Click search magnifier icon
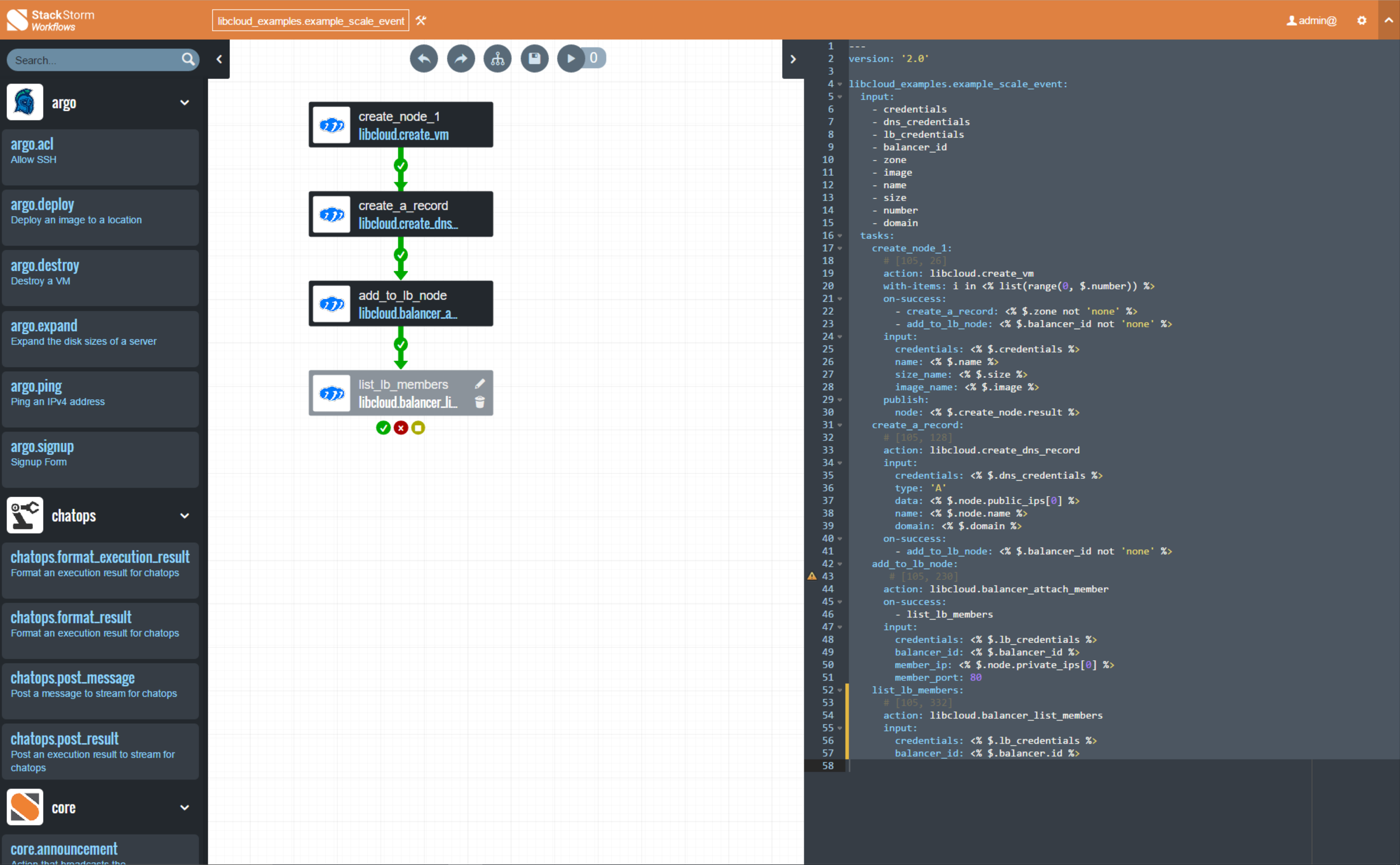This screenshot has width=1400, height=865. tap(187, 59)
